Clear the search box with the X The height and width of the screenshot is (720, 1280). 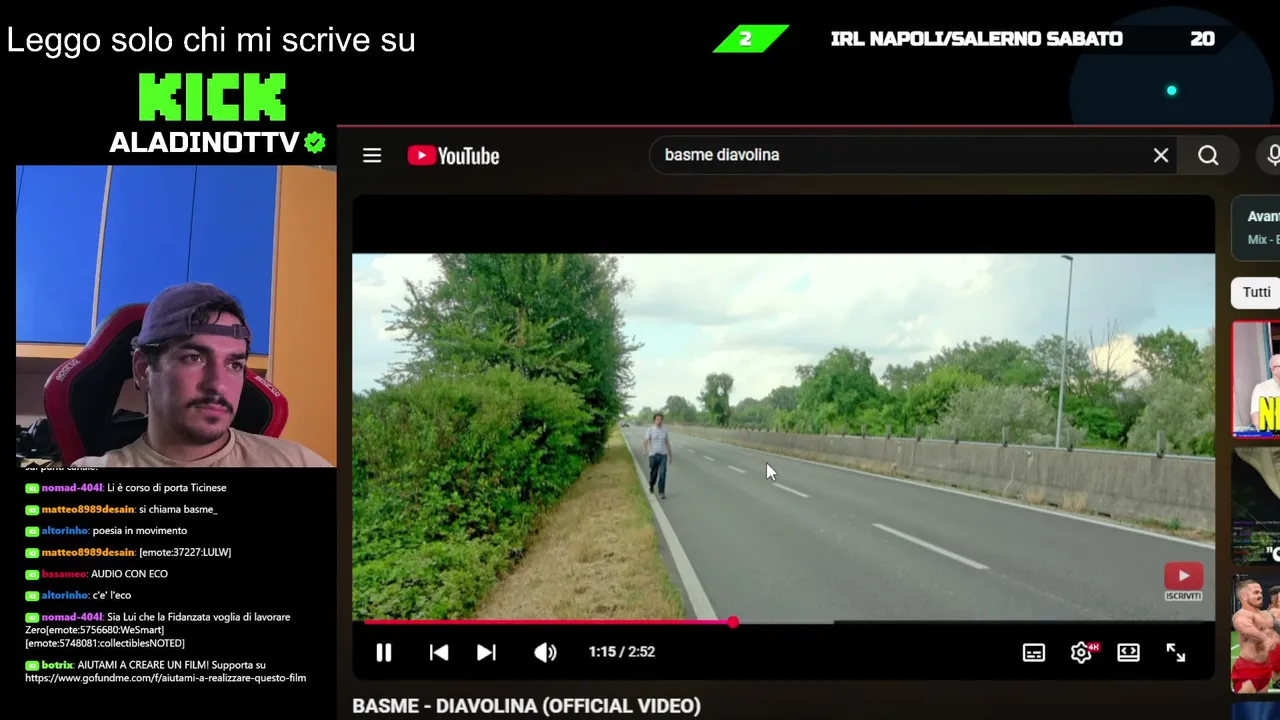pos(1161,155)
